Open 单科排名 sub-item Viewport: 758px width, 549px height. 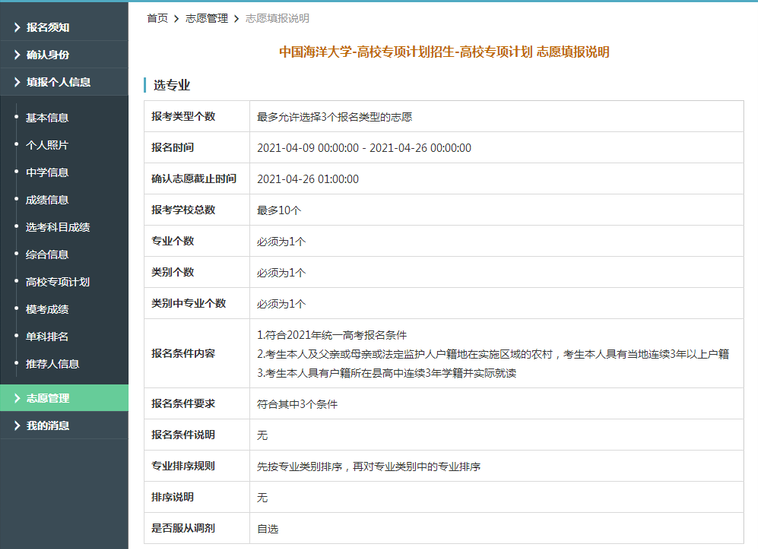tap(47, 337)
